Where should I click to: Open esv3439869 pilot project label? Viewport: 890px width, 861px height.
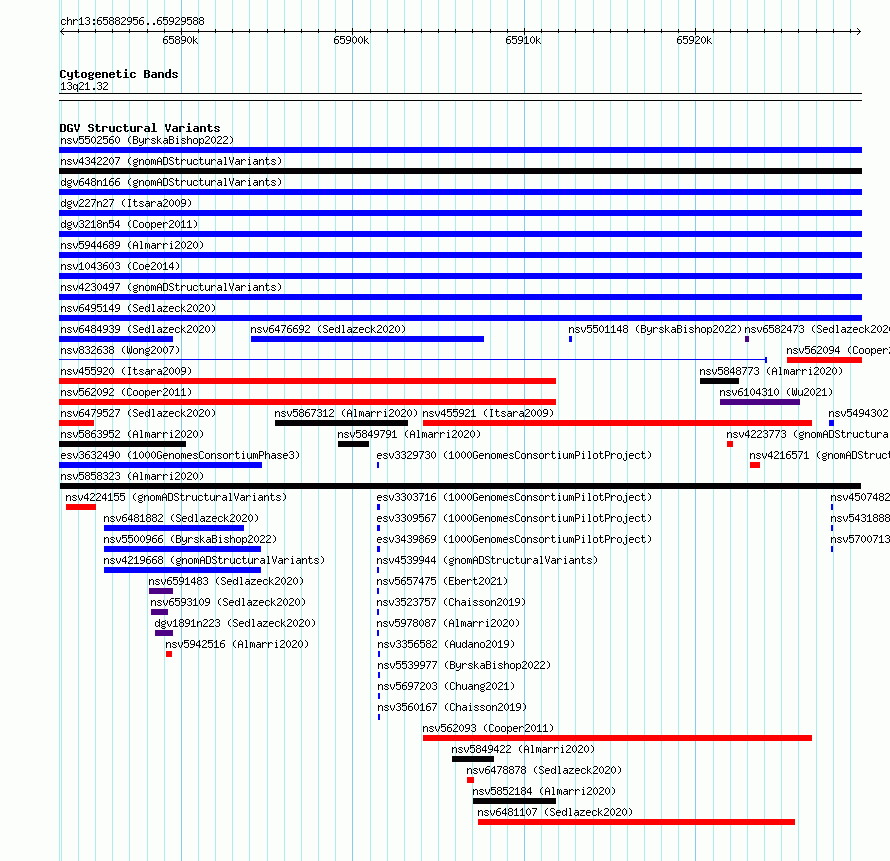coord(514,539)
